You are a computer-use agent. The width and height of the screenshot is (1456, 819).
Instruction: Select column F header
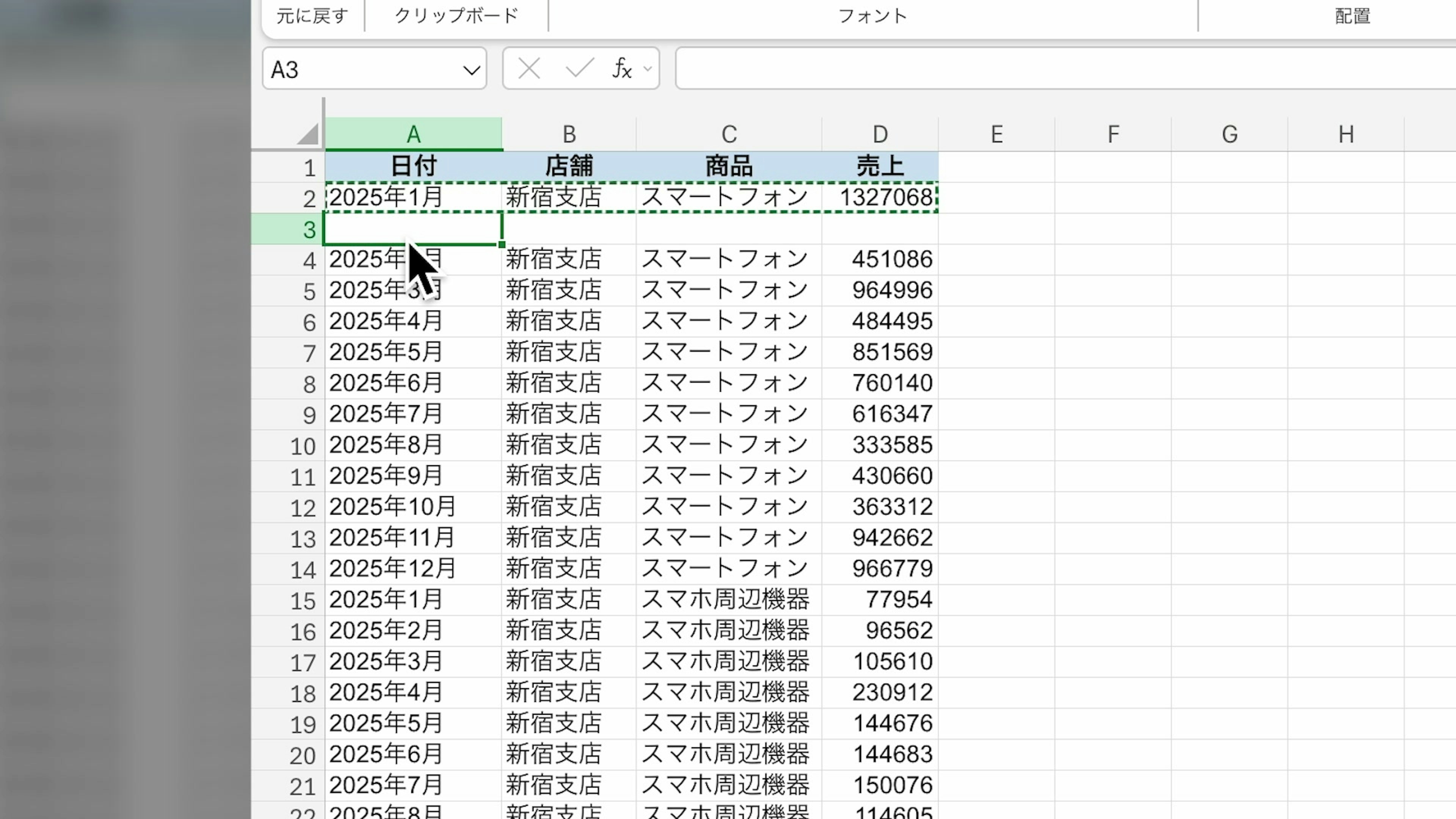click(1113, 135)
